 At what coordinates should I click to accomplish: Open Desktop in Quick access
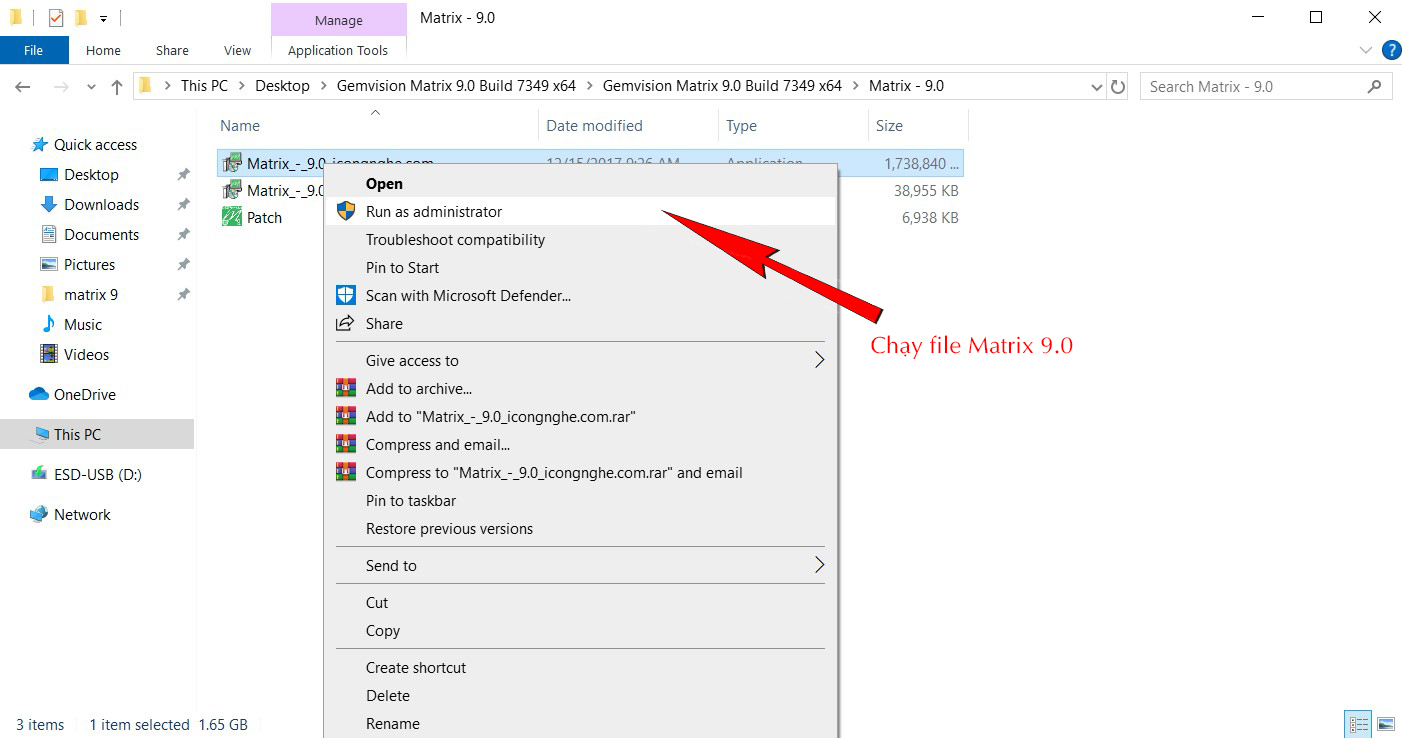click(x=91, y=175)
